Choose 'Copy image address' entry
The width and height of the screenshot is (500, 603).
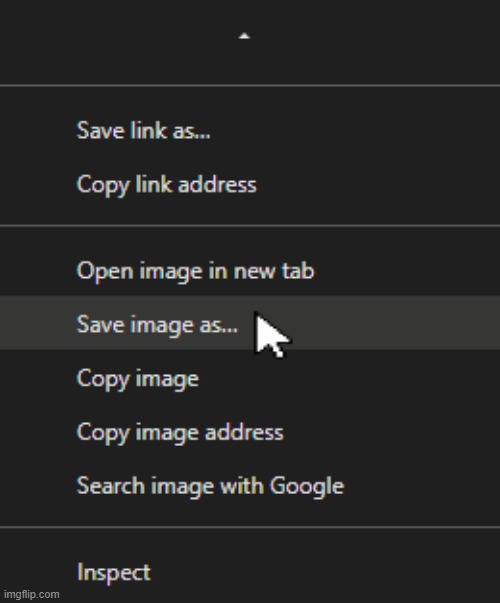coord(250,432)
